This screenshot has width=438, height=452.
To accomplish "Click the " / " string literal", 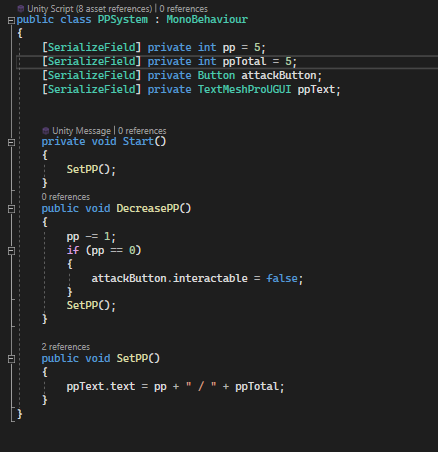I will click(201, 386).
